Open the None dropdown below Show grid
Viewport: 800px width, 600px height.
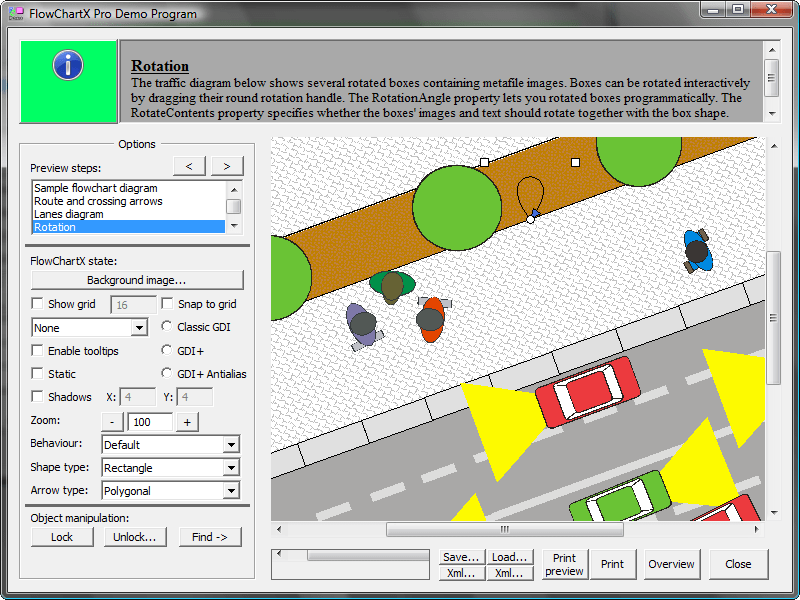89,327
